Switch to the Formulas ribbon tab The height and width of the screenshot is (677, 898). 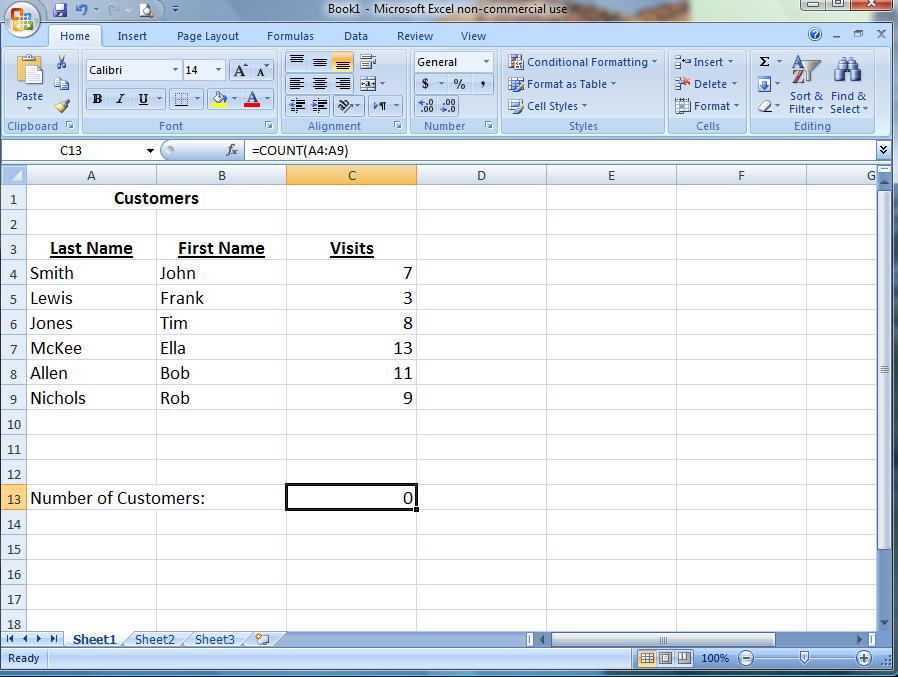point(290,36)
